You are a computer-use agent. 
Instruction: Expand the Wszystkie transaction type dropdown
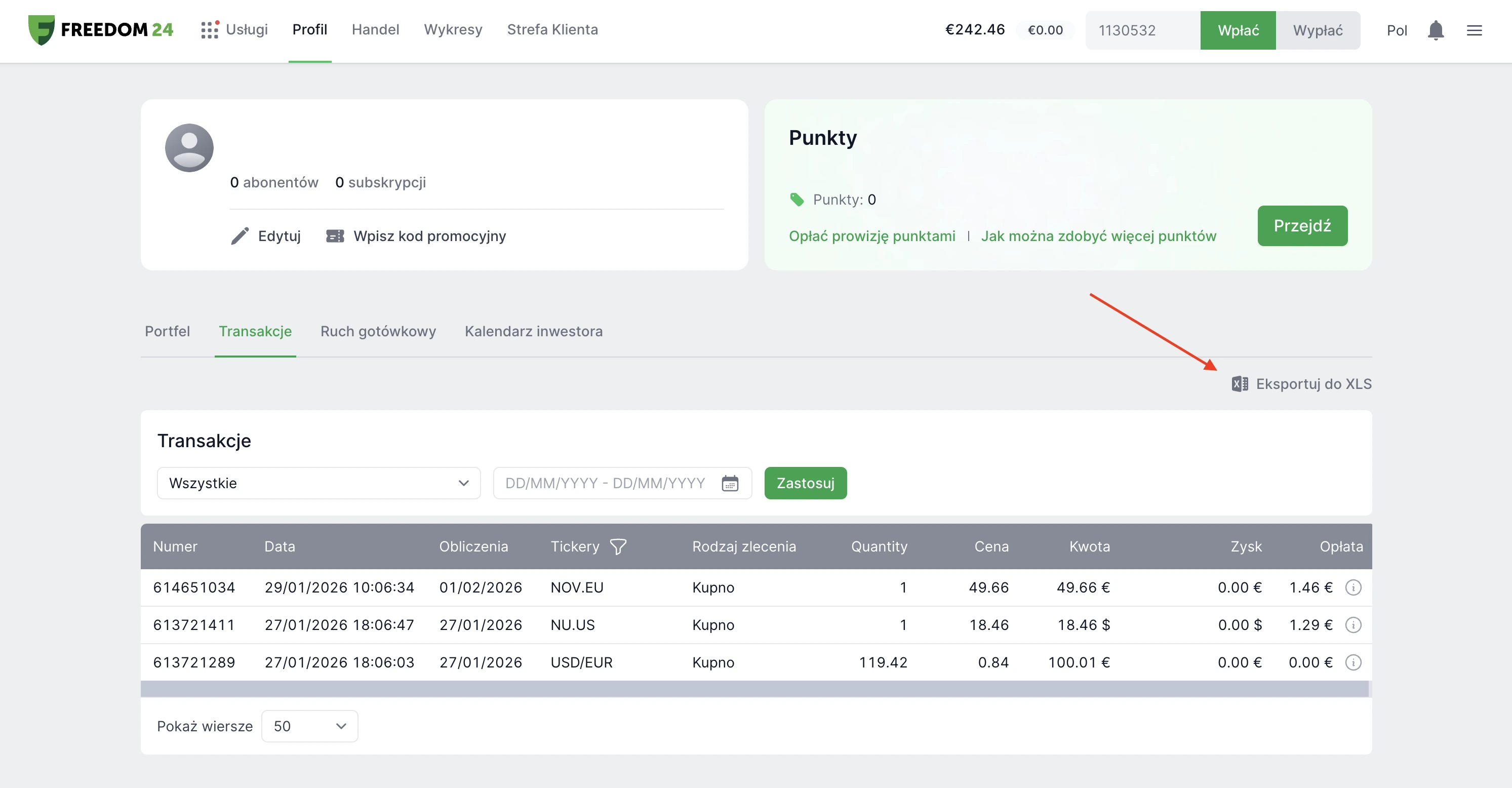coord(319,483)
